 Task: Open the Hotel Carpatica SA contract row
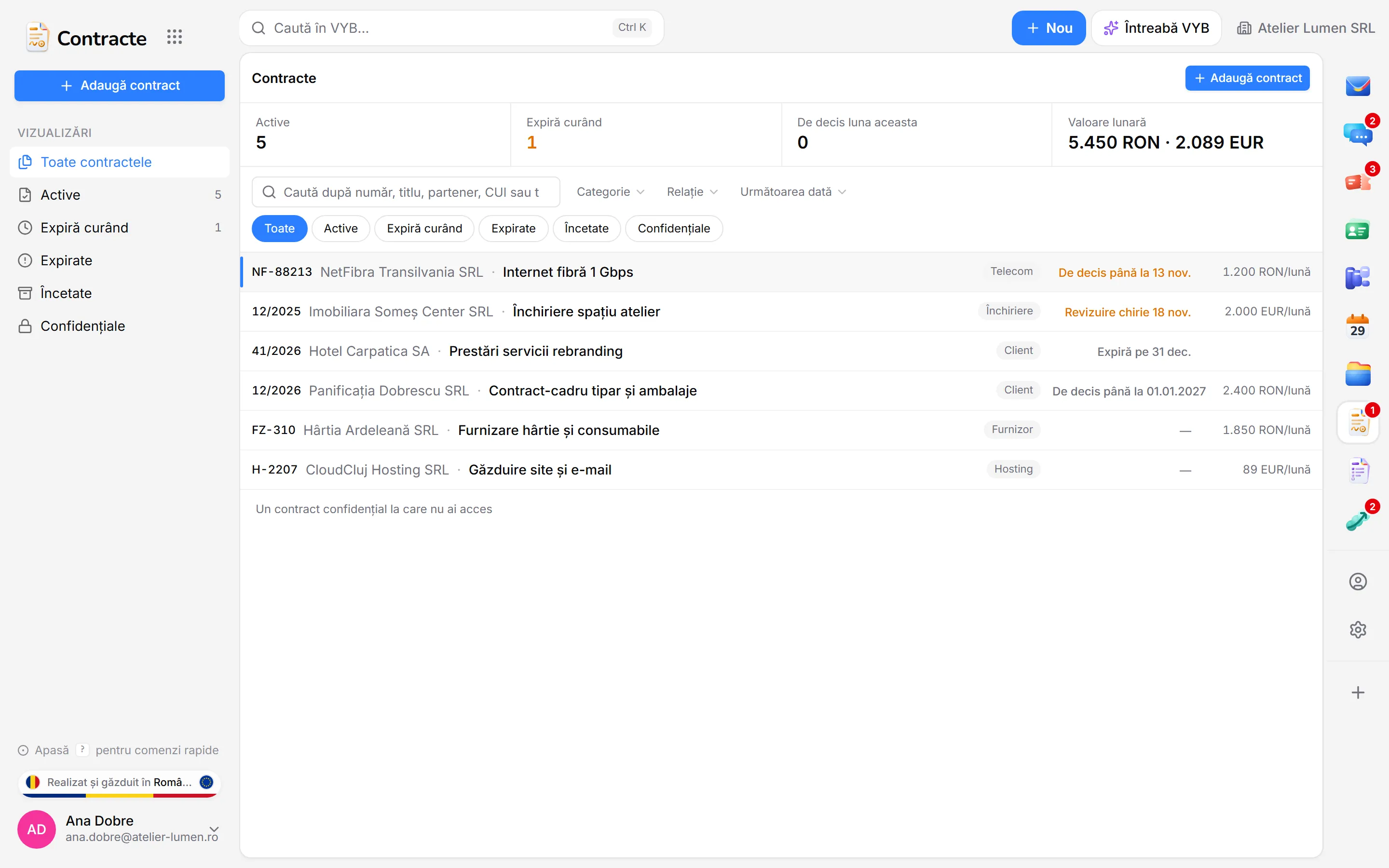(781, 352)
